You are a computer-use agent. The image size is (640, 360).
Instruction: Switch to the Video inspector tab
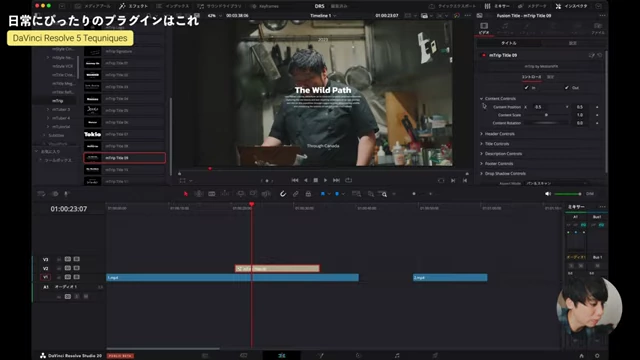tap(484, 28)
